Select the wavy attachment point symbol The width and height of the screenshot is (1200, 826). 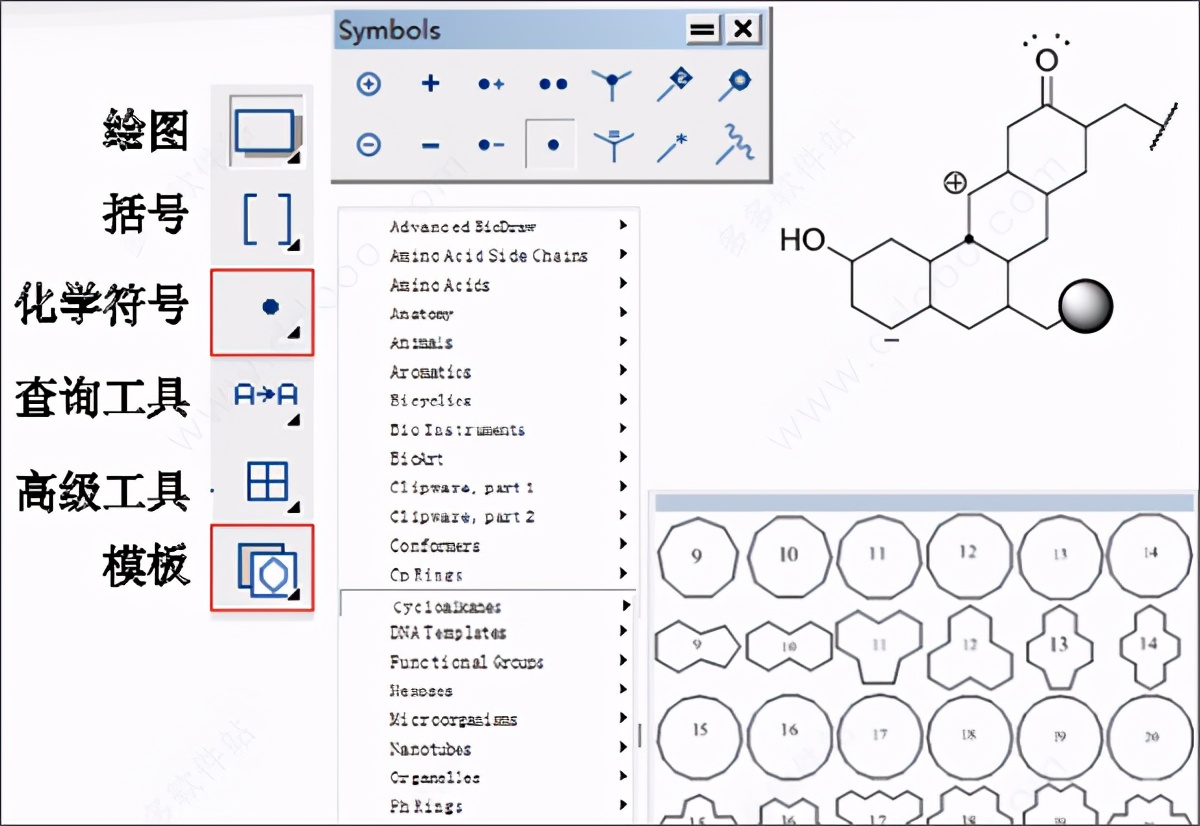(x=735, y=145)
